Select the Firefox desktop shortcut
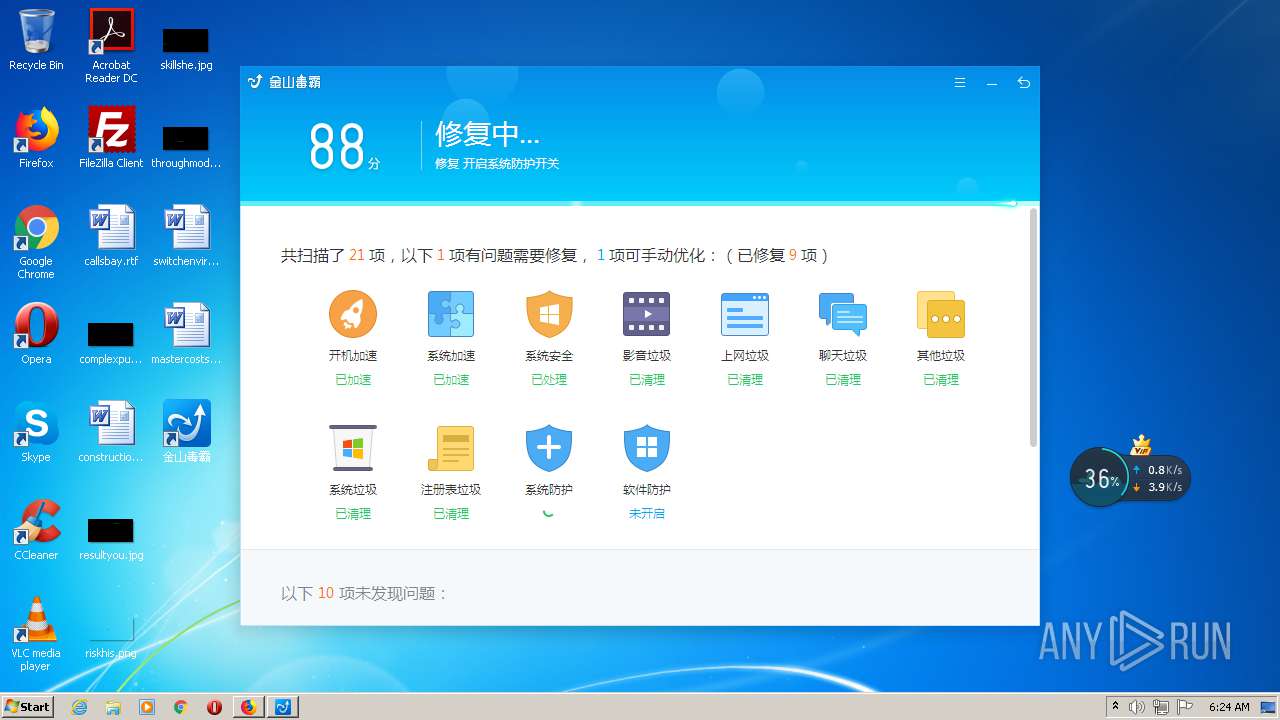The image size is (1280, 720). (x=36, y=138)
